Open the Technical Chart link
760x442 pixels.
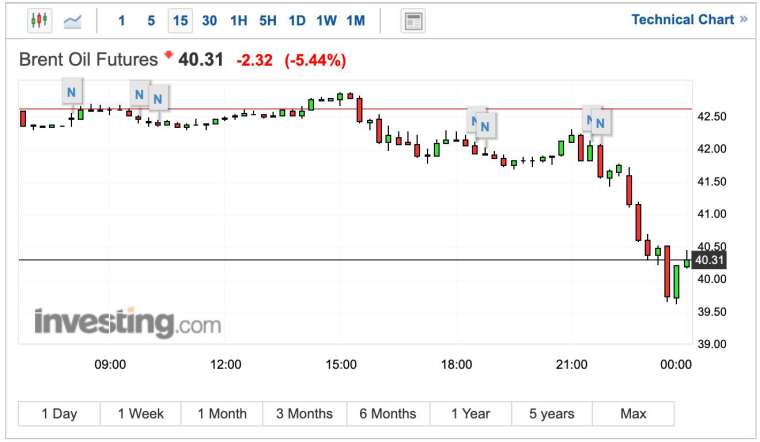point(689,19)
